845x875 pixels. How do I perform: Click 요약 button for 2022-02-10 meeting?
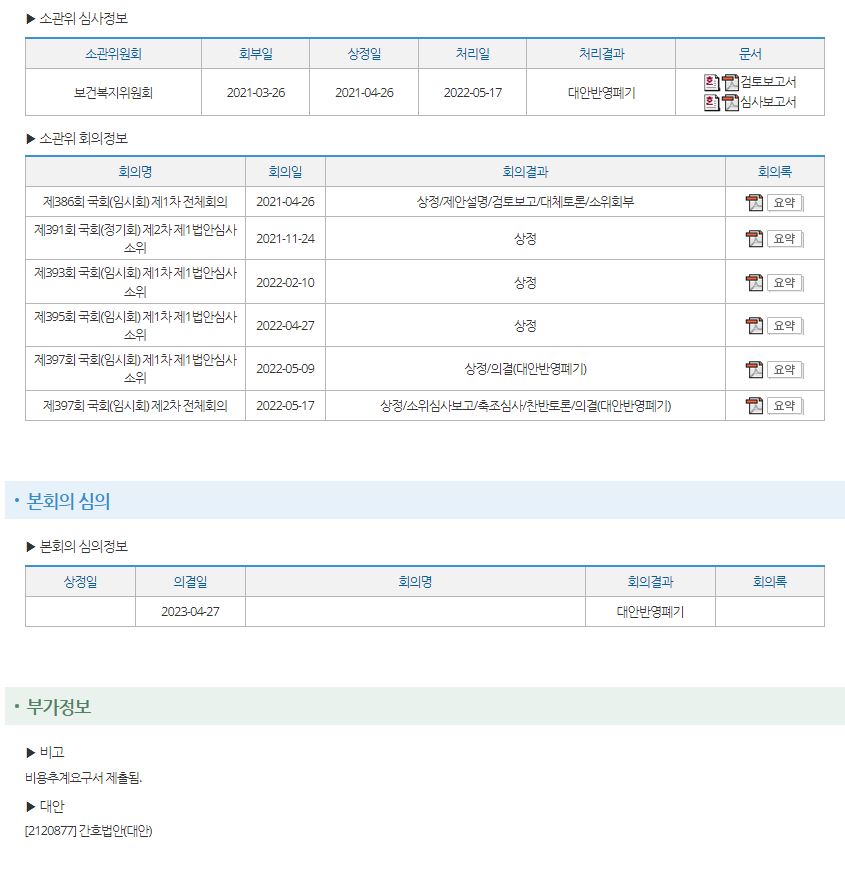(785, 282)
